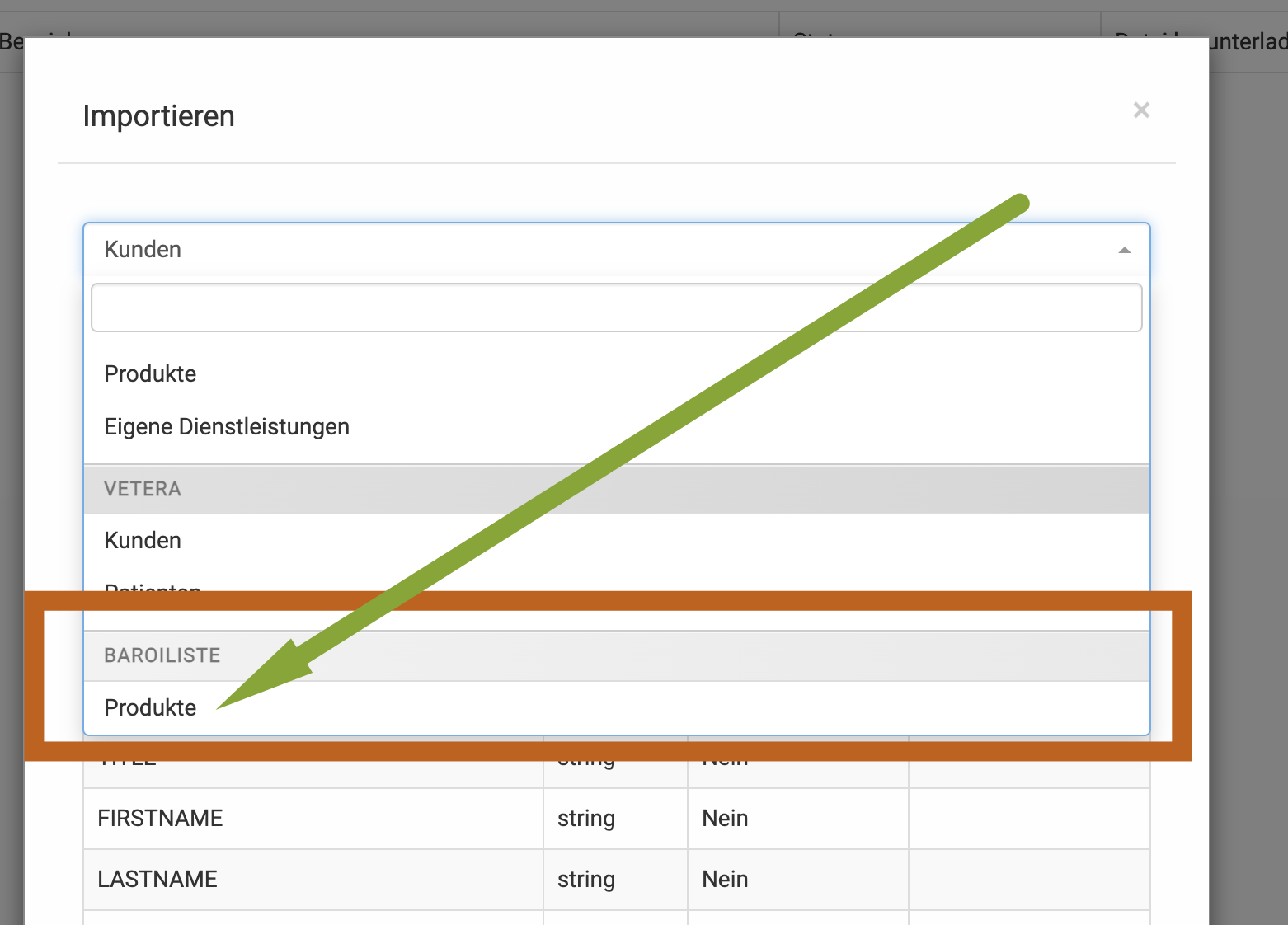This screenshot has width=1288, height=925.
Task: Click the string type in the LASTNAME row
Action: click(x=586, y=879)
